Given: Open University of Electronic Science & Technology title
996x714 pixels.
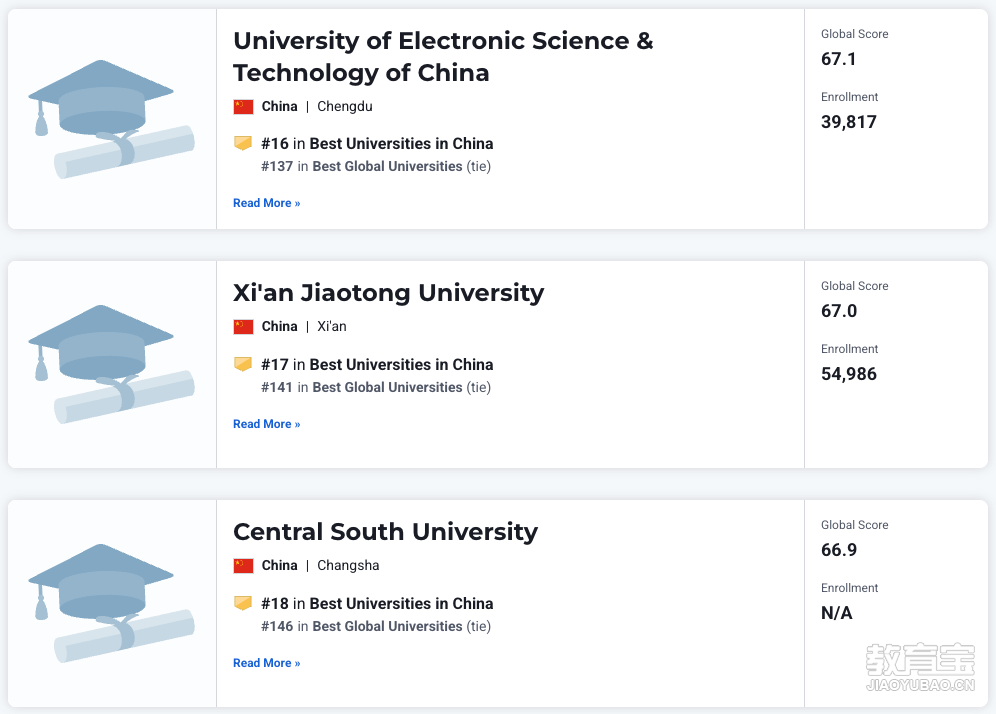Looking at the screenshot, I should coord(443,57).
